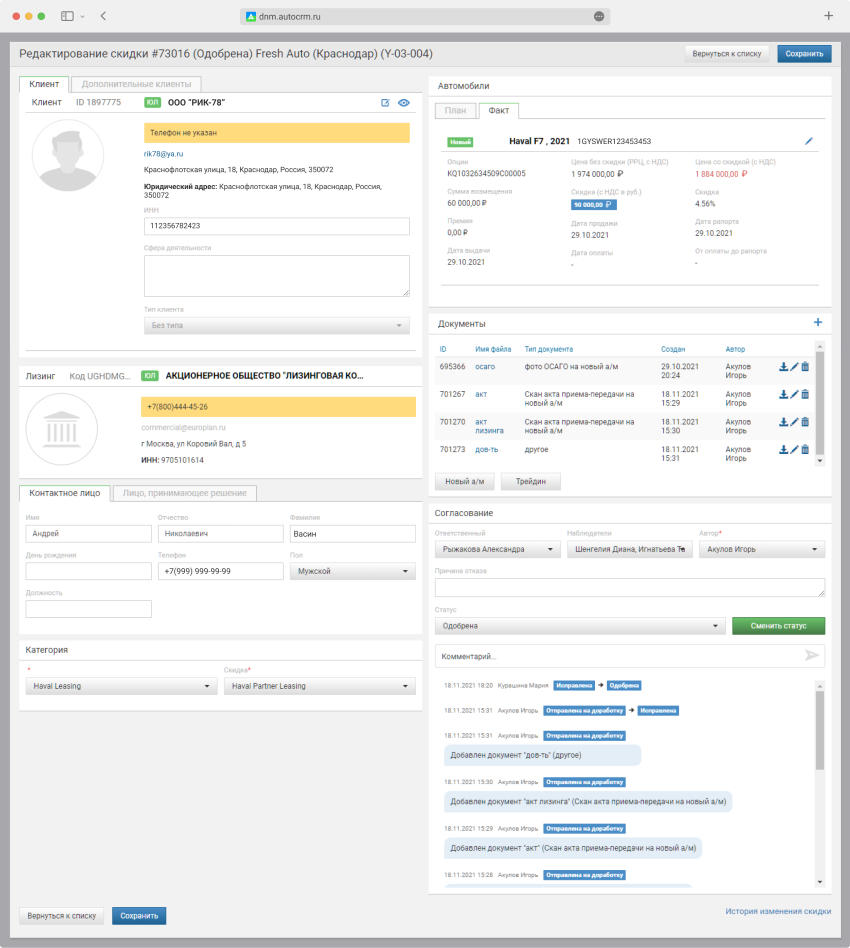Open the Тип клиента dropdown

click(277, 326)
